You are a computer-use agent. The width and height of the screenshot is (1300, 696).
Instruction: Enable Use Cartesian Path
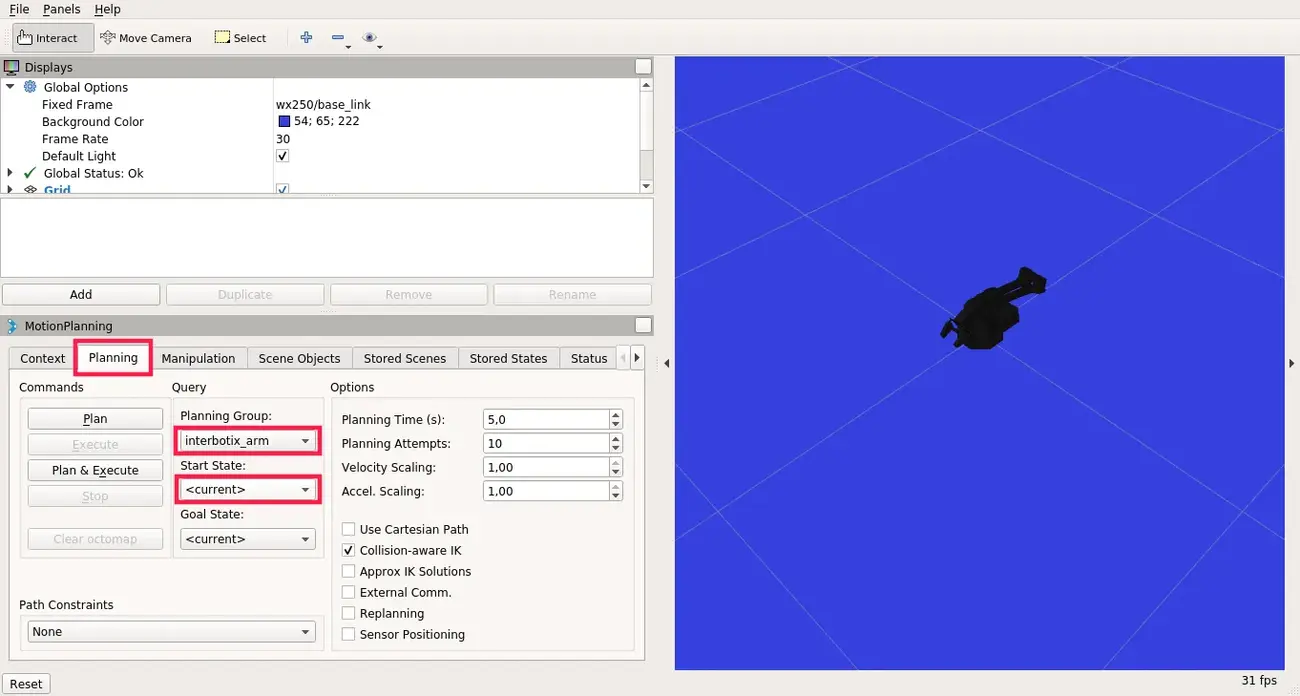pos(348,529)
